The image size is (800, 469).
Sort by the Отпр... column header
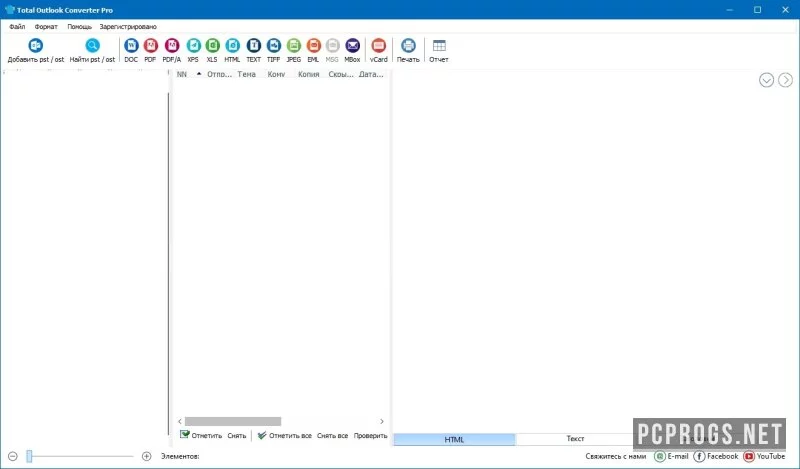point(219,75)
